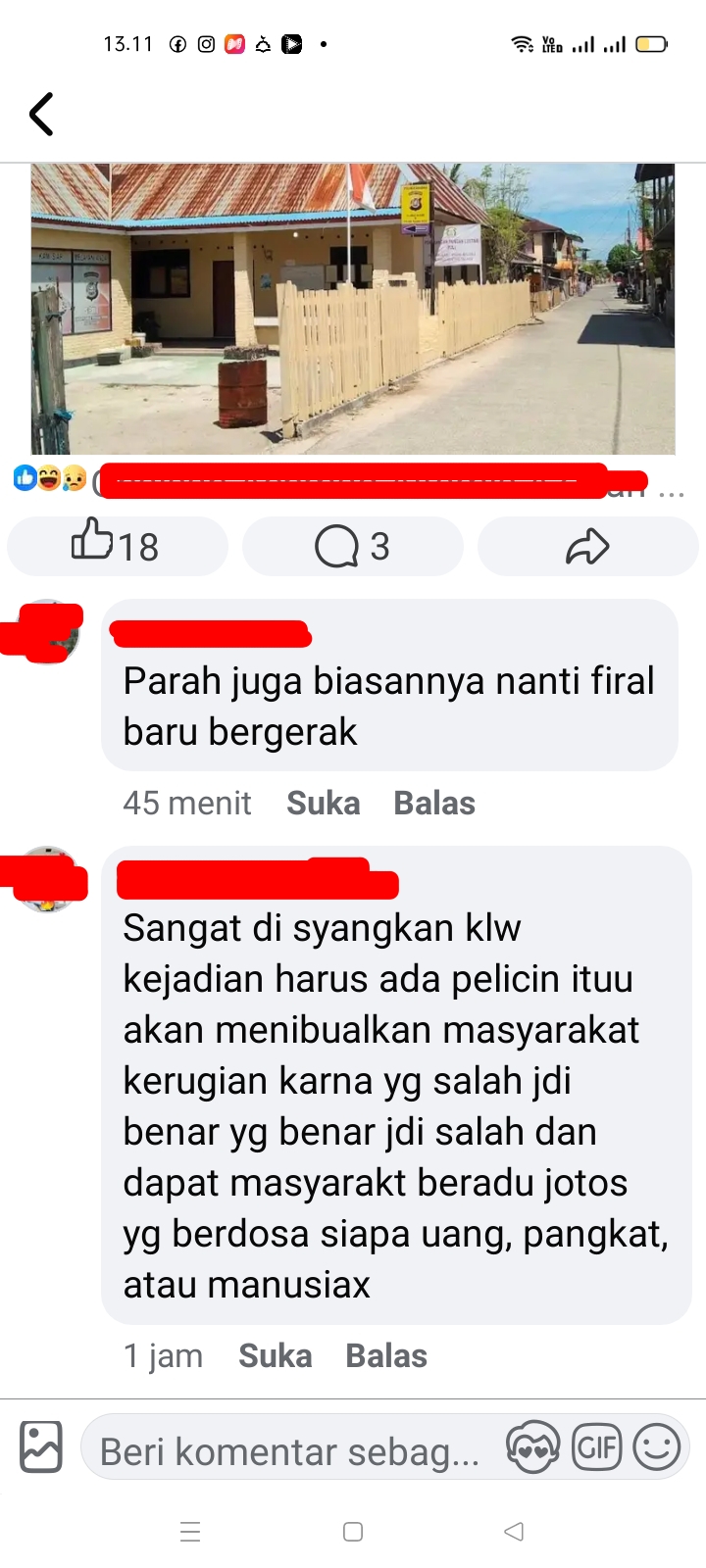This screenshot has height=1568, width=706.
Task: Open comments via speech bubble button
Action: tap(352, 546)
